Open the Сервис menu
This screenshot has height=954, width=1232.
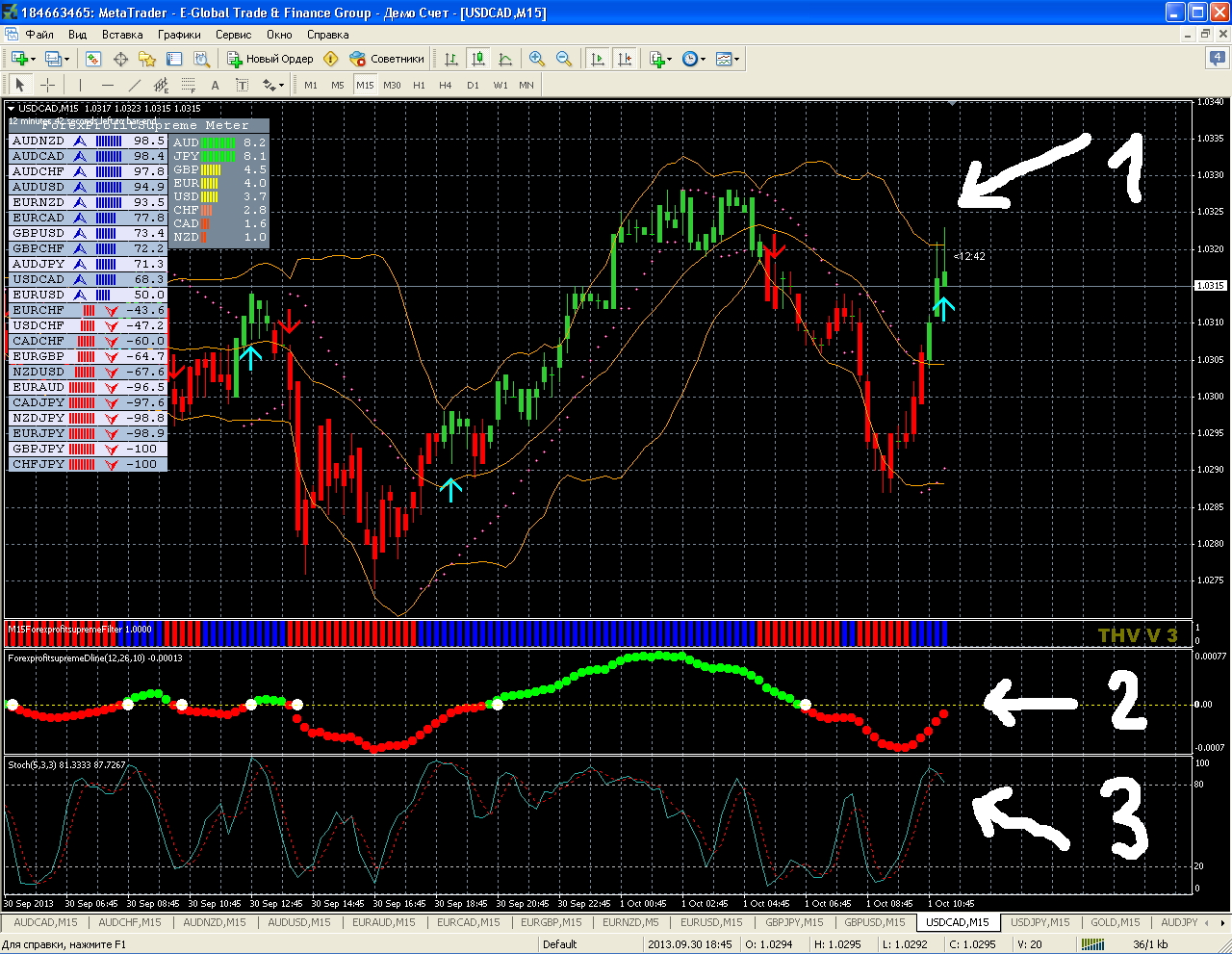tap(234, 35)
